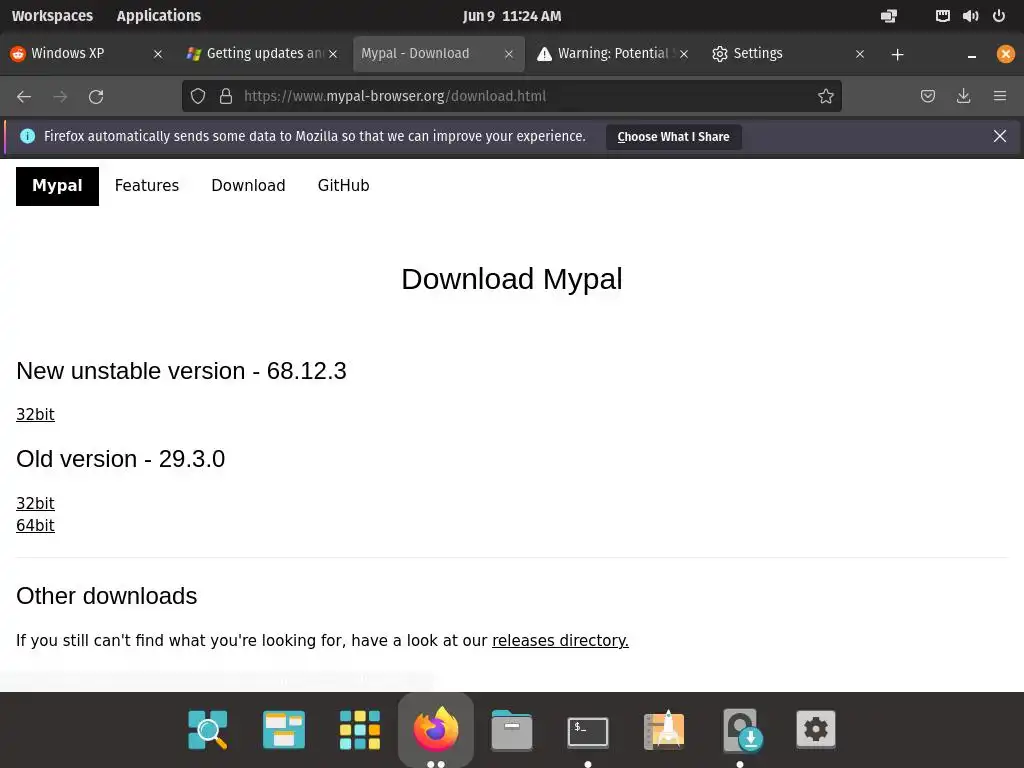1024x768 pixels.
Task: Switch to the Windows XP tab
Action: click(87, 54)
